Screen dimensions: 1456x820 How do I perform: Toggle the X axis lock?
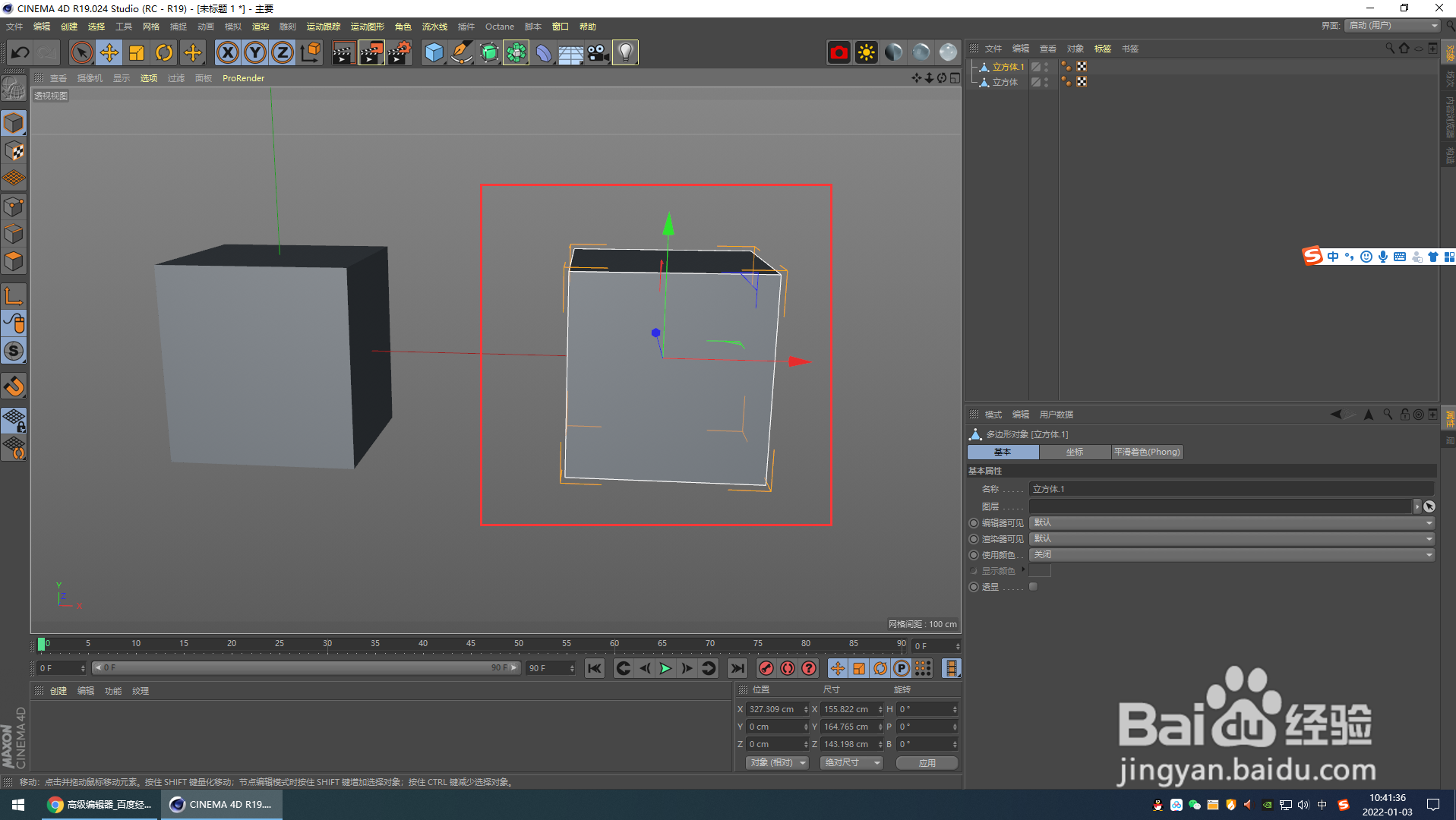pyautogui.click(x=228, y=52)
